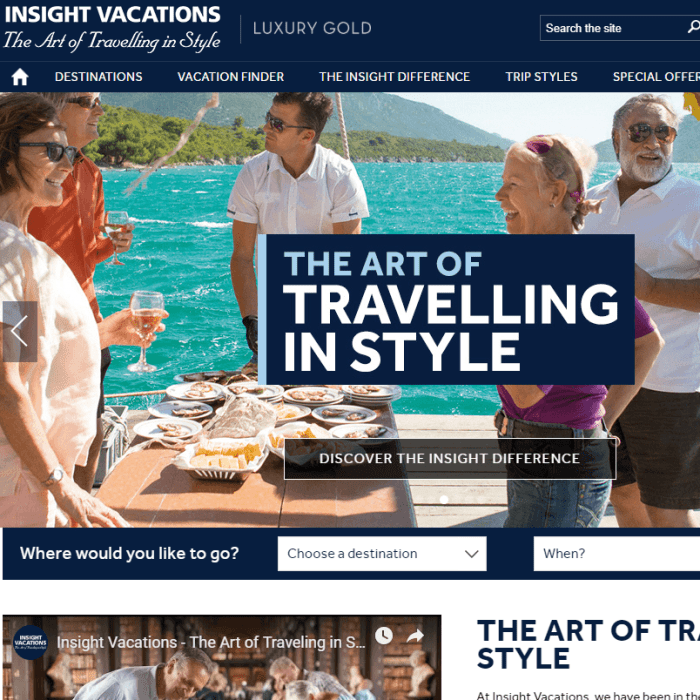Open the Destinations menu
The image size is (700, 700).
pos(99,77)
